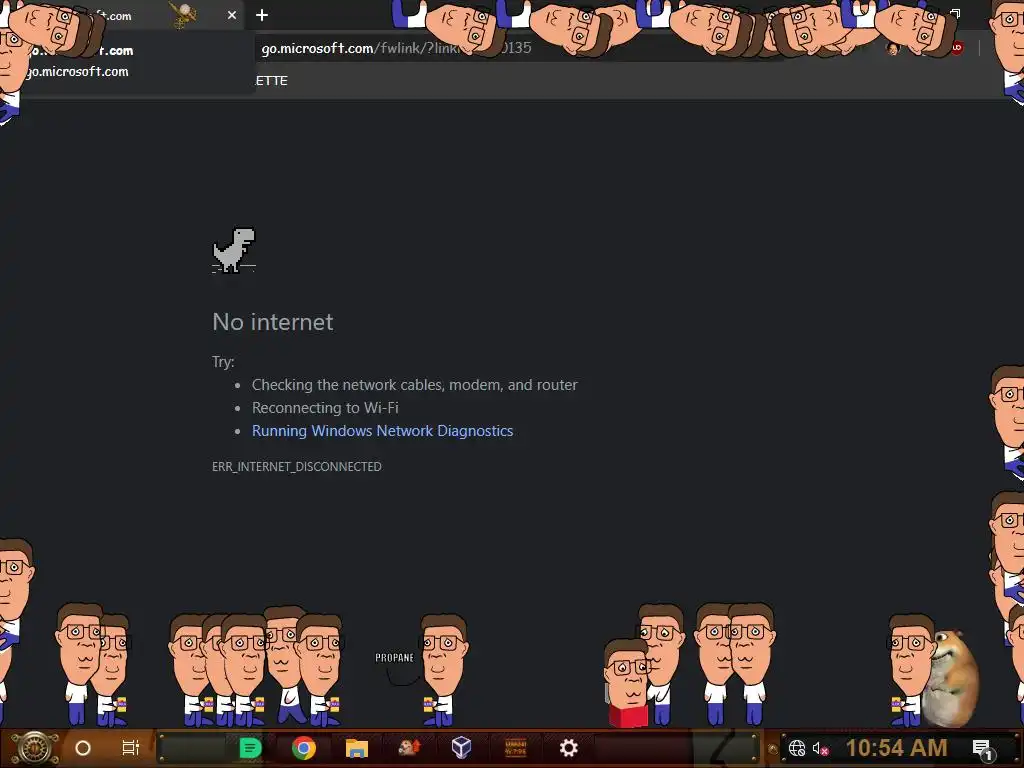Open the brown abacus taskbar app
Screen dimensions: 1024x768
point(515,748)
